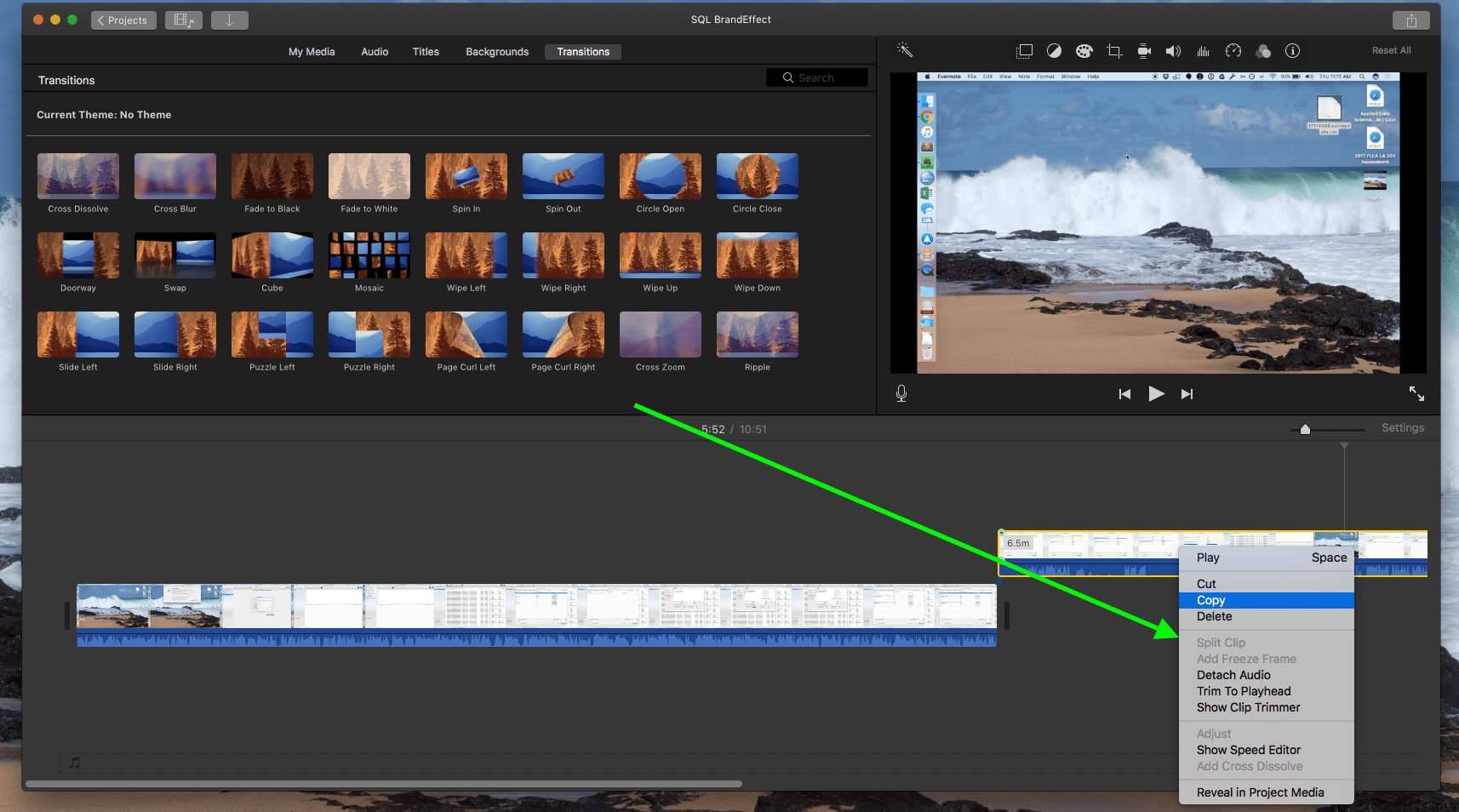The image size is (1459, 812).
Task: Click the Reset All button
Action: [1391, 50]
